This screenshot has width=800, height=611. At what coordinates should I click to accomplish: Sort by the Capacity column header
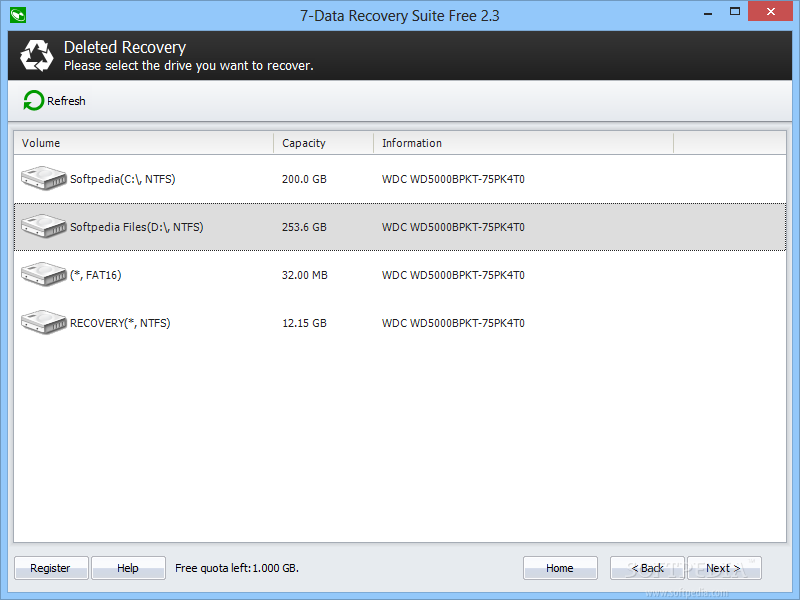[324, 143]
